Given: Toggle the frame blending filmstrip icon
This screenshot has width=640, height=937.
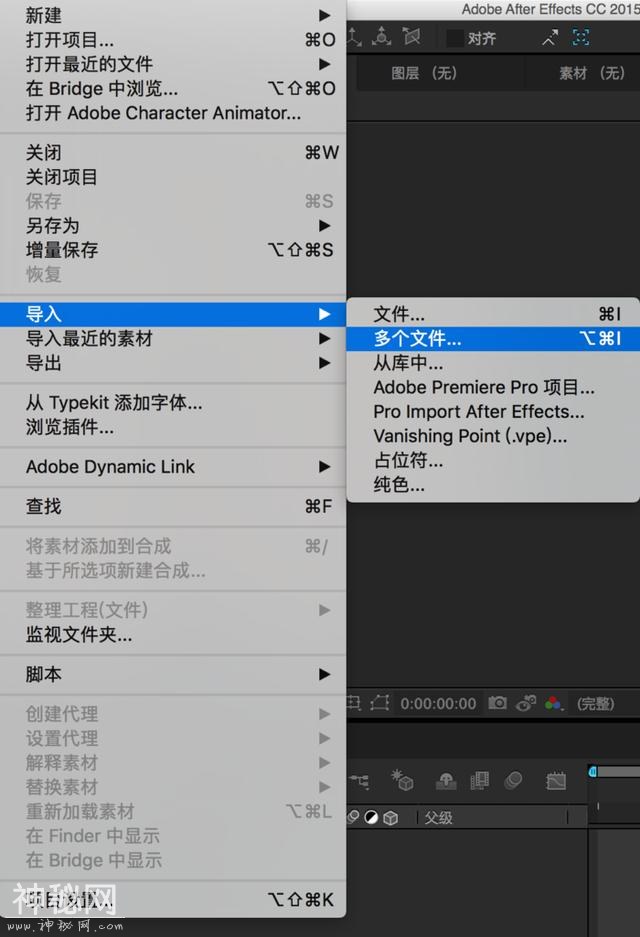Looking at the screenshot, I should coord(479,780).
